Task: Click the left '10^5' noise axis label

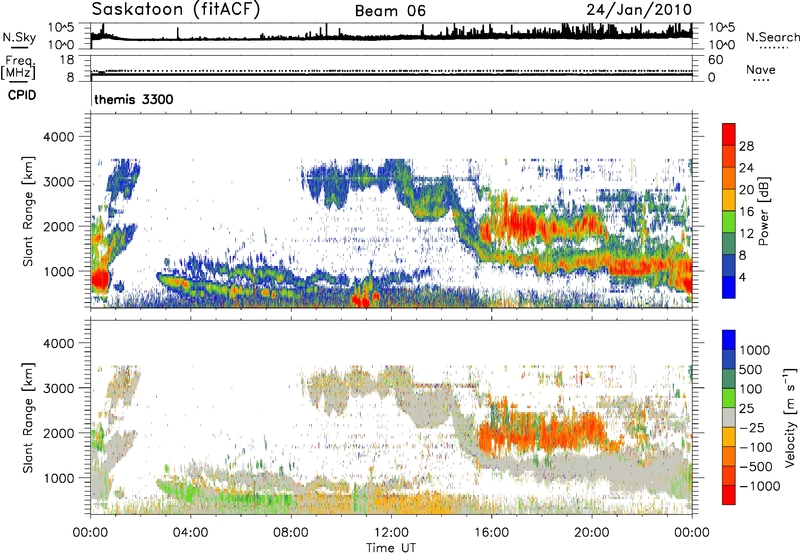Action: click(x=61, y=28)
